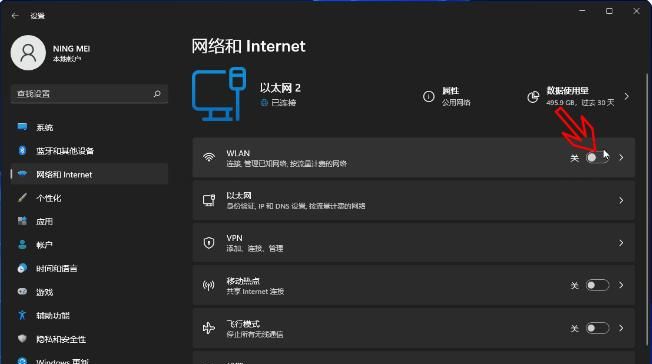652x364 pixels.
Task: Click the NING MEI user avatar
Action: (28, 53)
